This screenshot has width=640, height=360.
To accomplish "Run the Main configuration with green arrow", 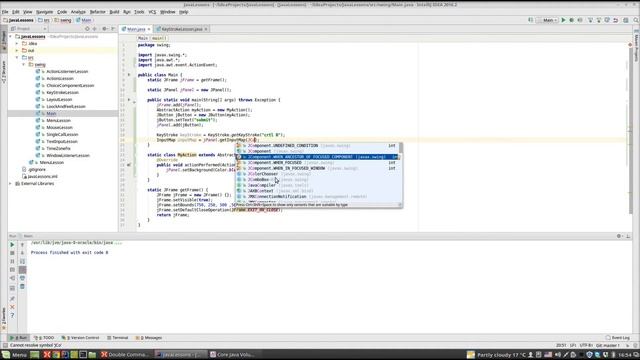I will pos(563,20).
